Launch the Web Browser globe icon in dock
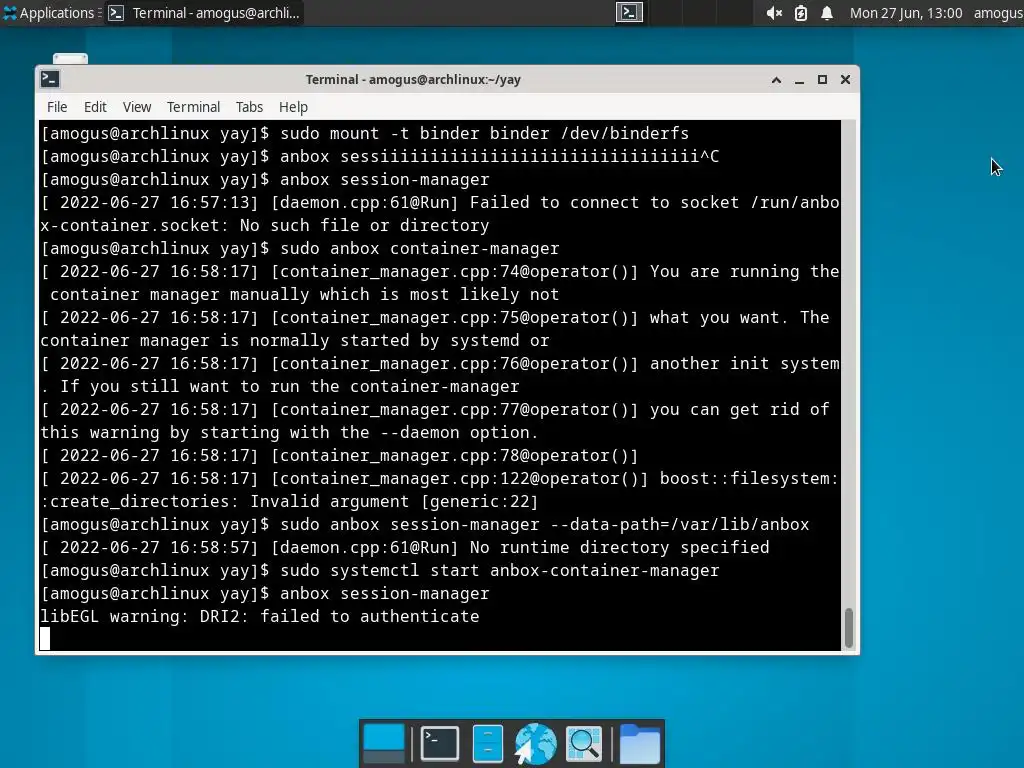This screenshot has height=768, width=1024. tap(535, 743)
